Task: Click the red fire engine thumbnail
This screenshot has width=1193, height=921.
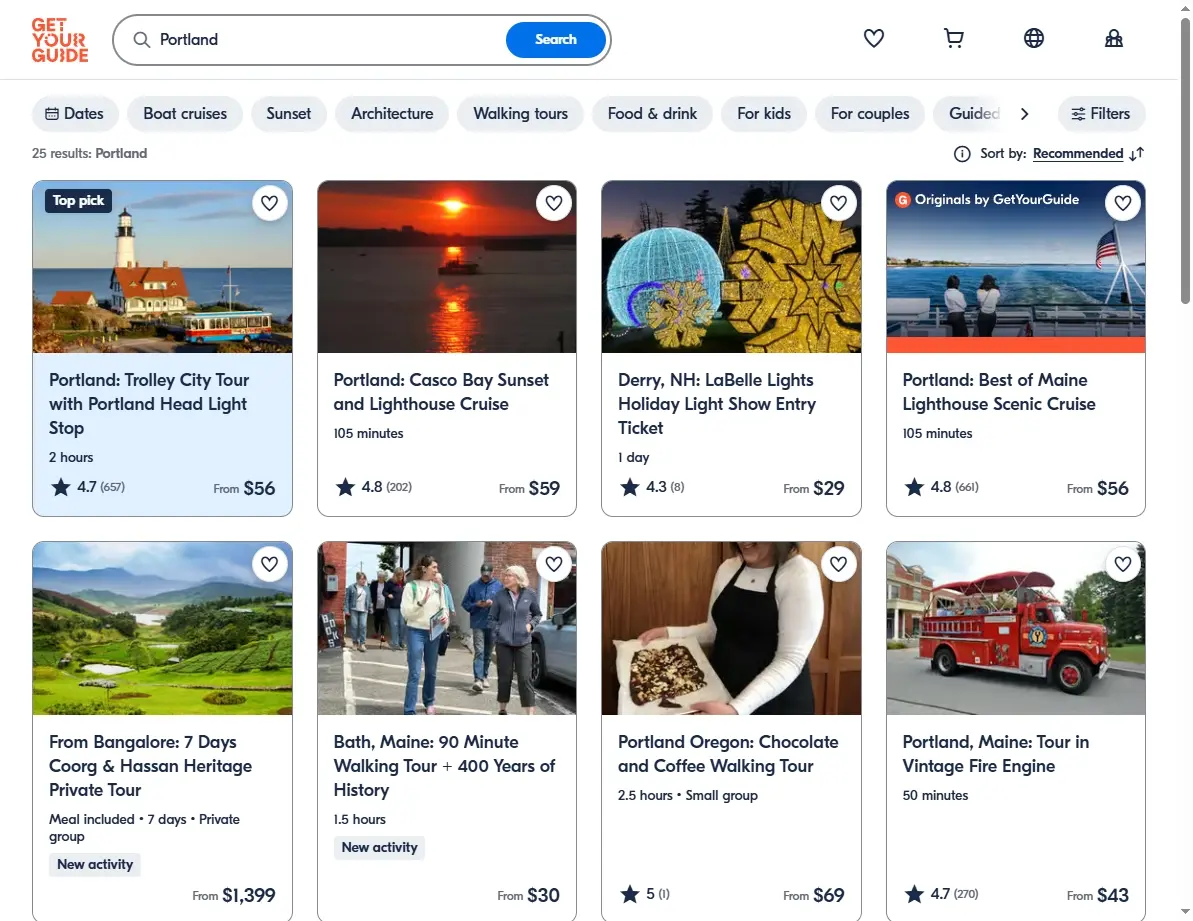Action: 1016,628
